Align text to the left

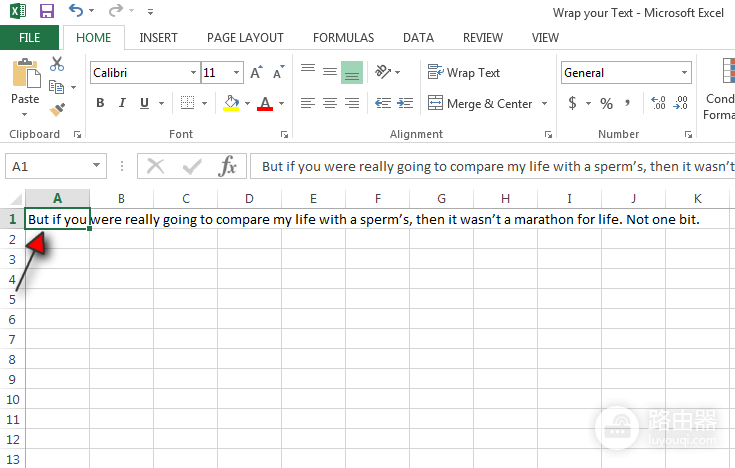(308, 103)
